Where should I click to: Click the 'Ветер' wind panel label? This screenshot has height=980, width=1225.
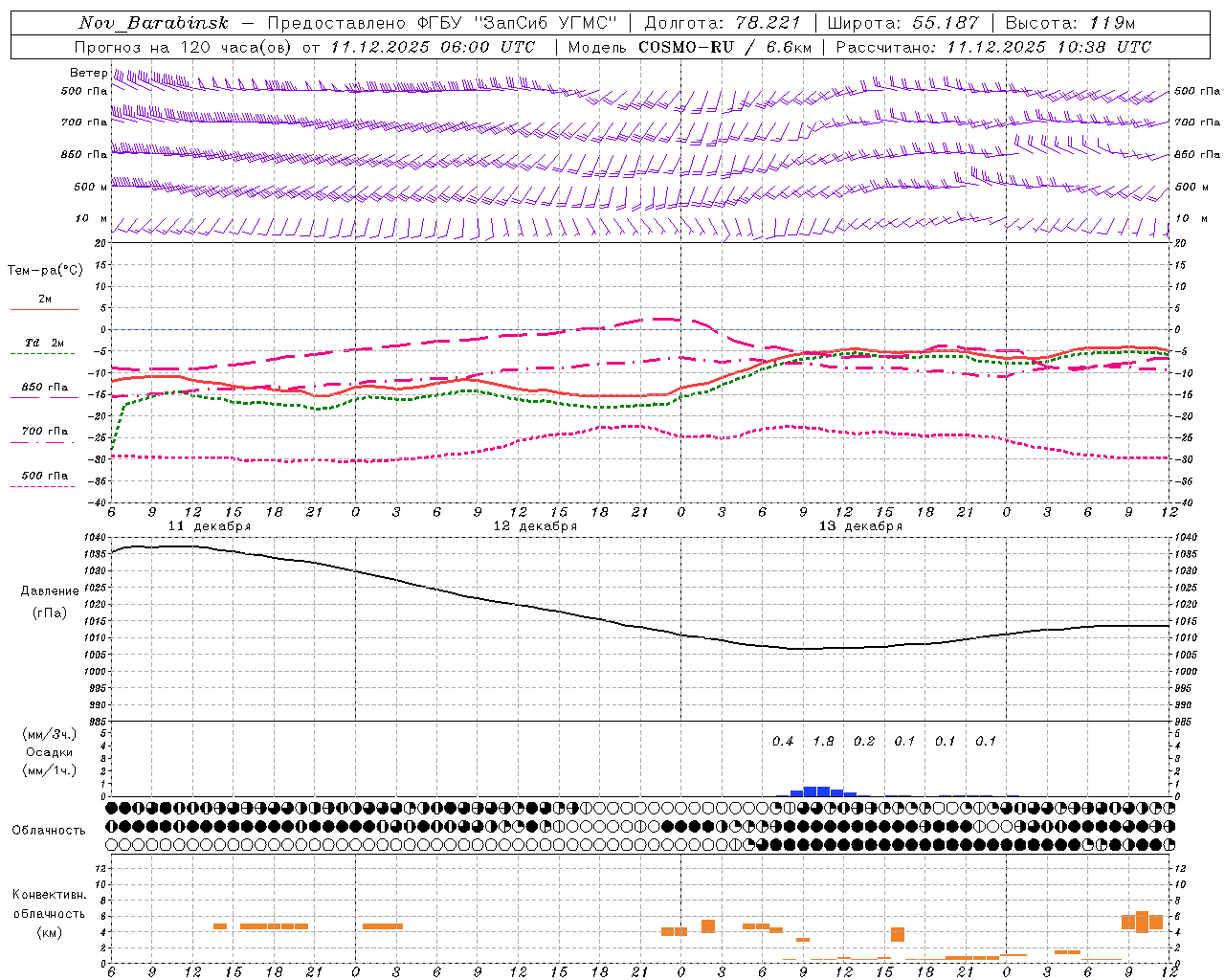pyautogui.click(x=88, y=73)
